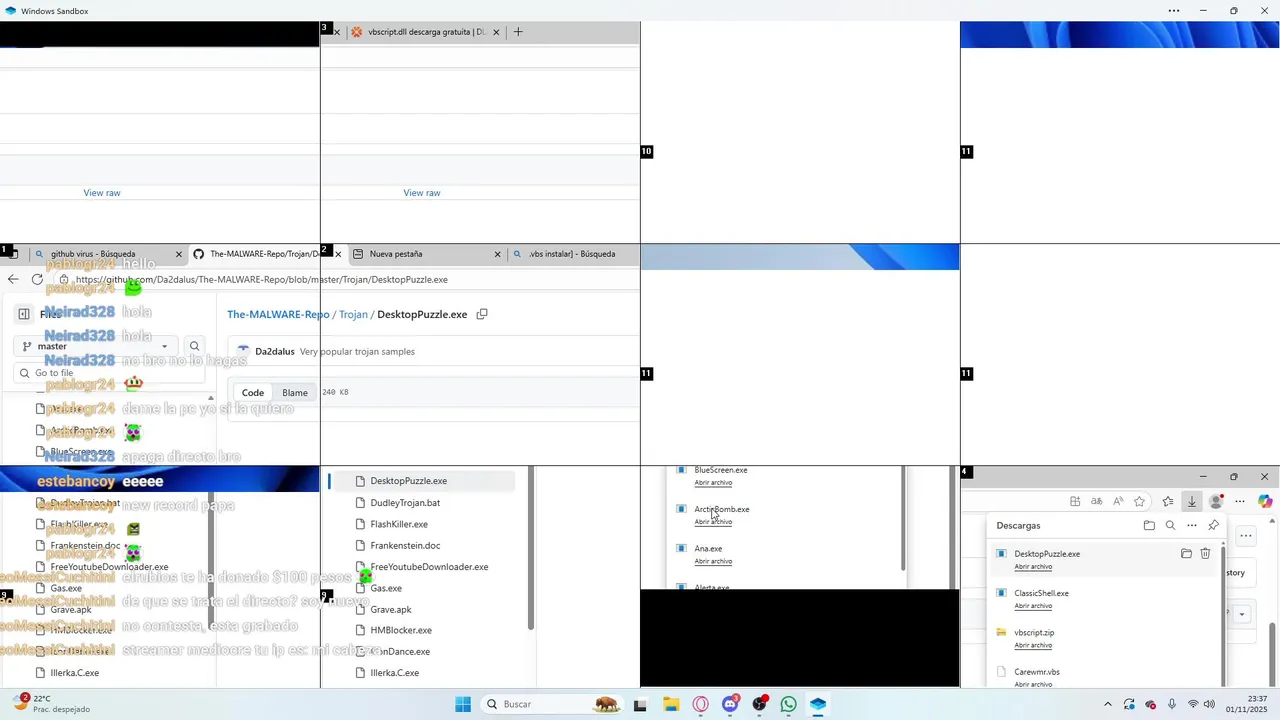
Task: Click the read aloud icon
Action: click(x=1118, y=502)
